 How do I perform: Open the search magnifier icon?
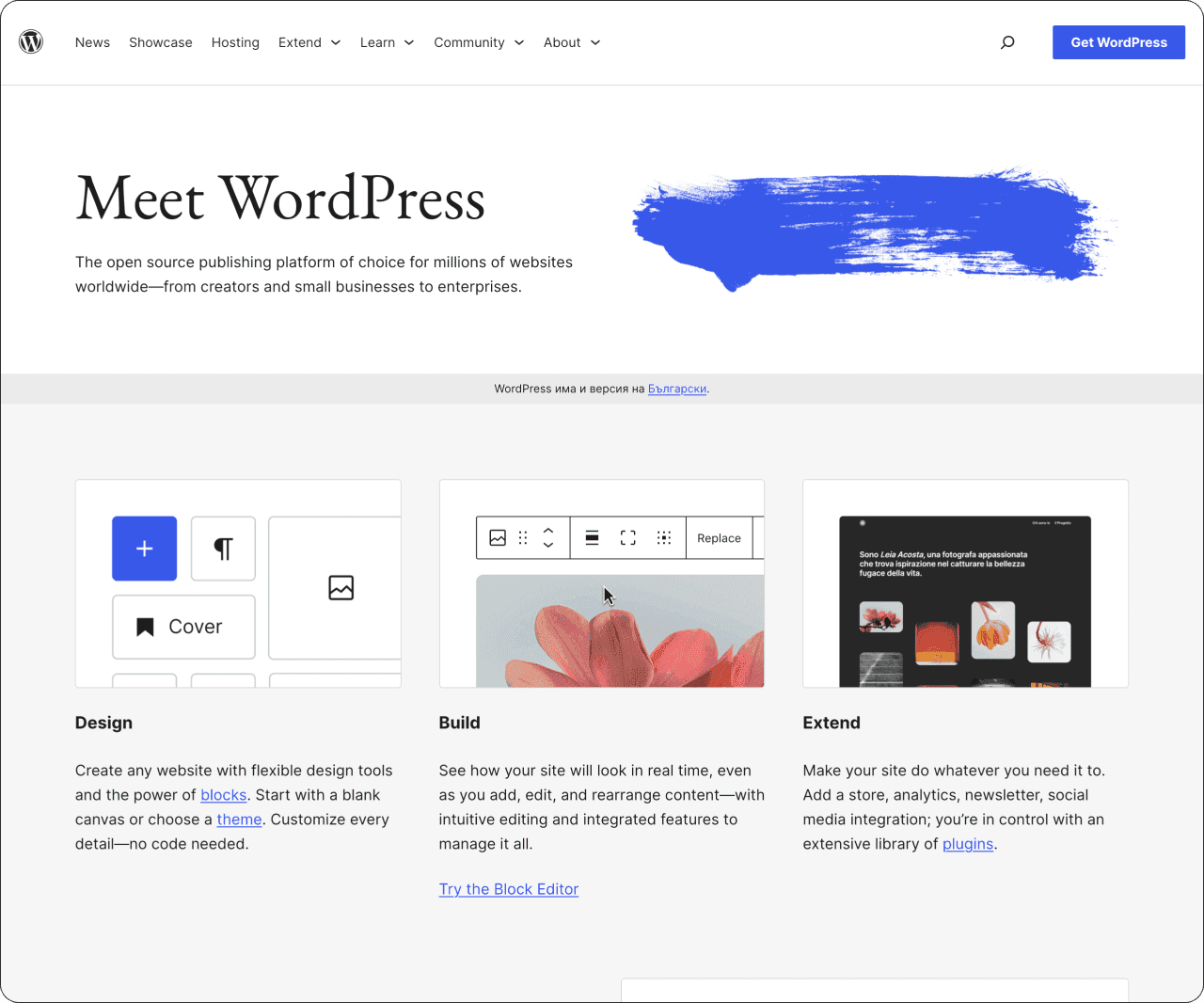[1007, 42]
